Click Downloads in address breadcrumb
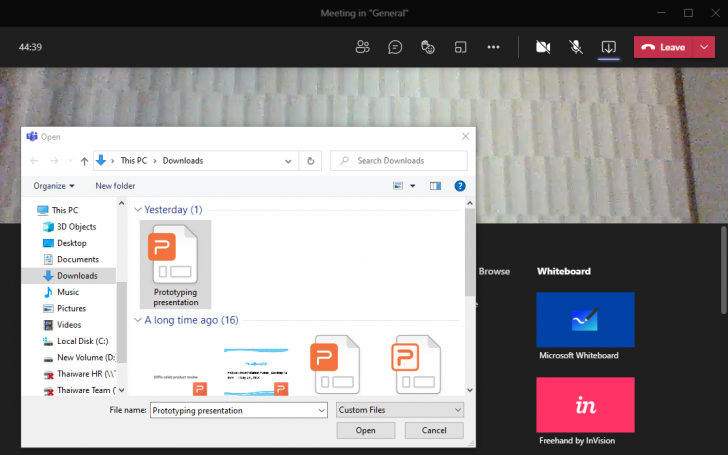728x455 pixels. [183, 161]
